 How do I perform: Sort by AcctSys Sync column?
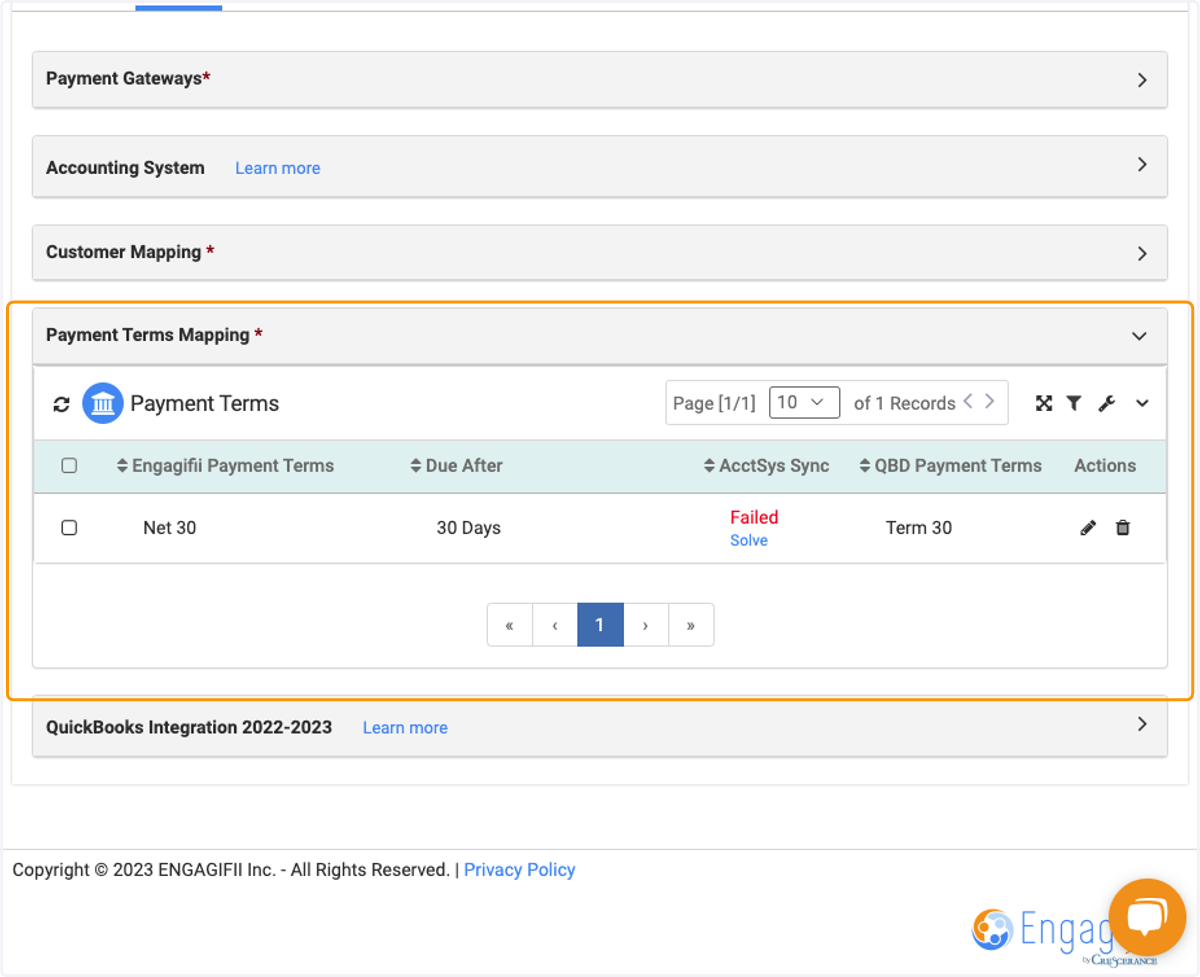pyautogui.click(x=766, y=466)
